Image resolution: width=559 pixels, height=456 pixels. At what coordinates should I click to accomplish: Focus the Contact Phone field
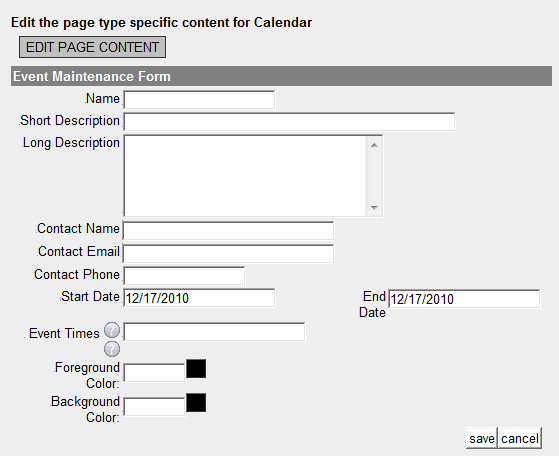184,276
